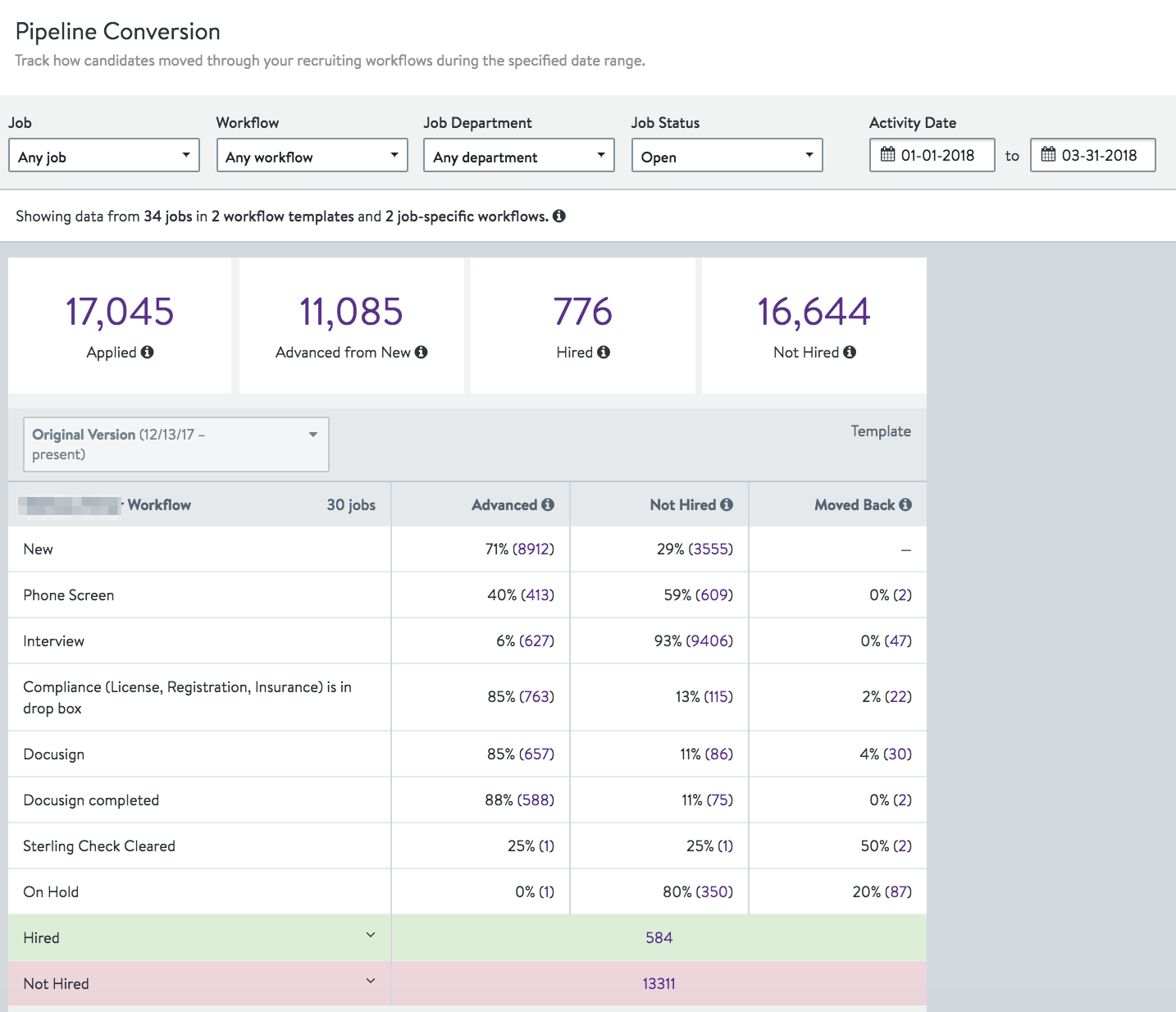The image size is (1176, 1012).
Task: Open the 588 advanced count for Docusign completed
Action: click(536, 800)
